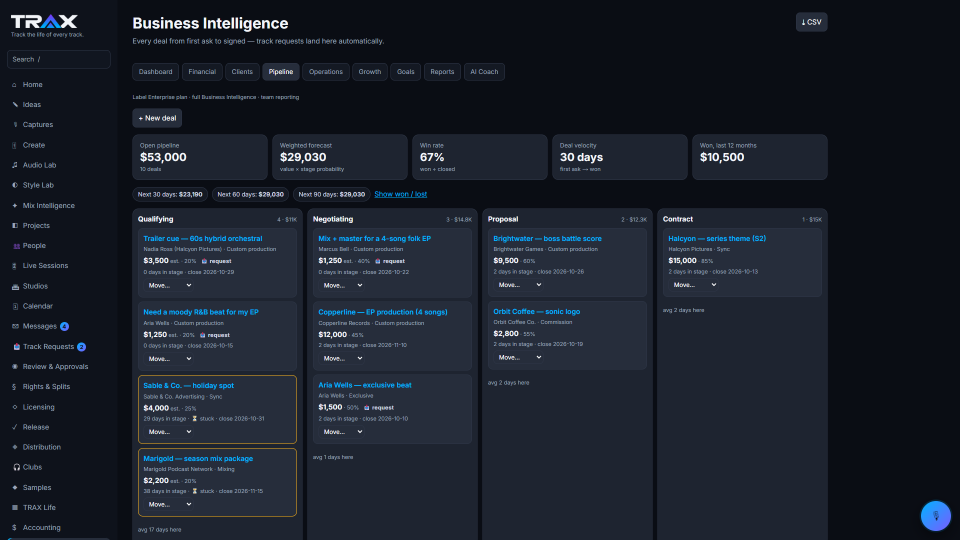Screen dimensions: 960x540
Task: Open Marigold season mix package deal
Action: [198, 459]
